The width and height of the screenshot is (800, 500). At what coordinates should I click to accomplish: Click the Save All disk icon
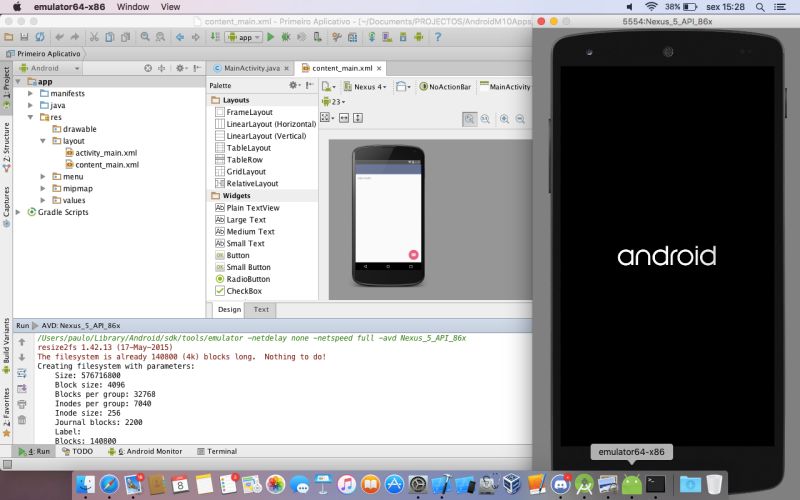point(24,37)
